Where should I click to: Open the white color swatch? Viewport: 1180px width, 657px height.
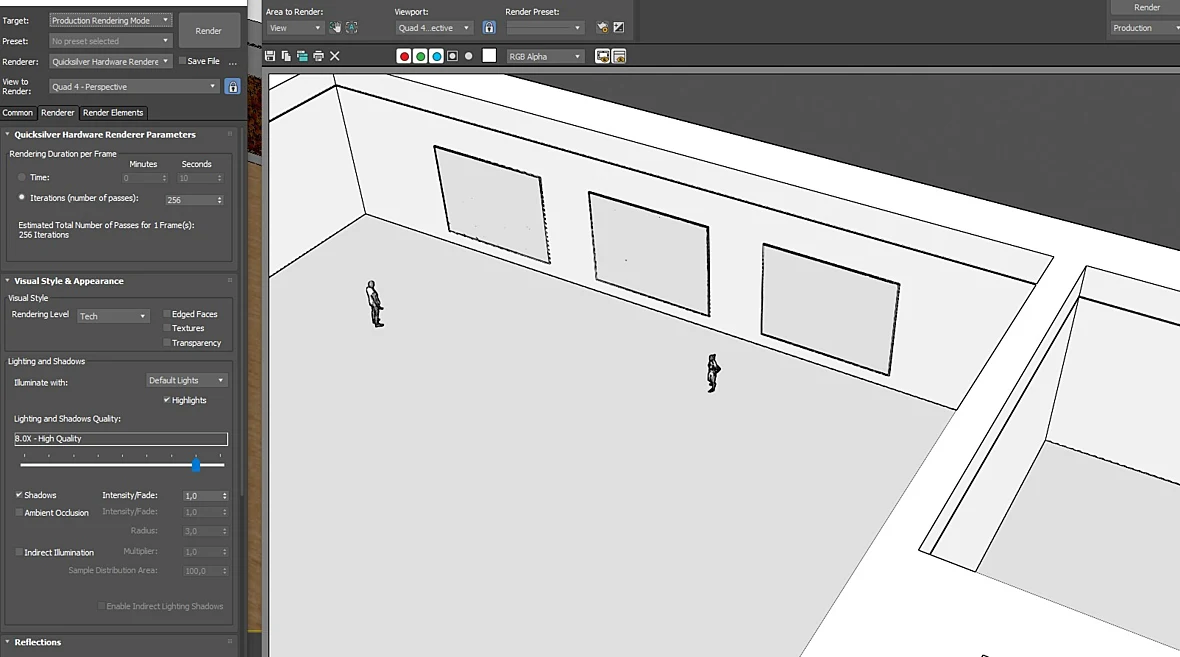(x=489, y=56)
